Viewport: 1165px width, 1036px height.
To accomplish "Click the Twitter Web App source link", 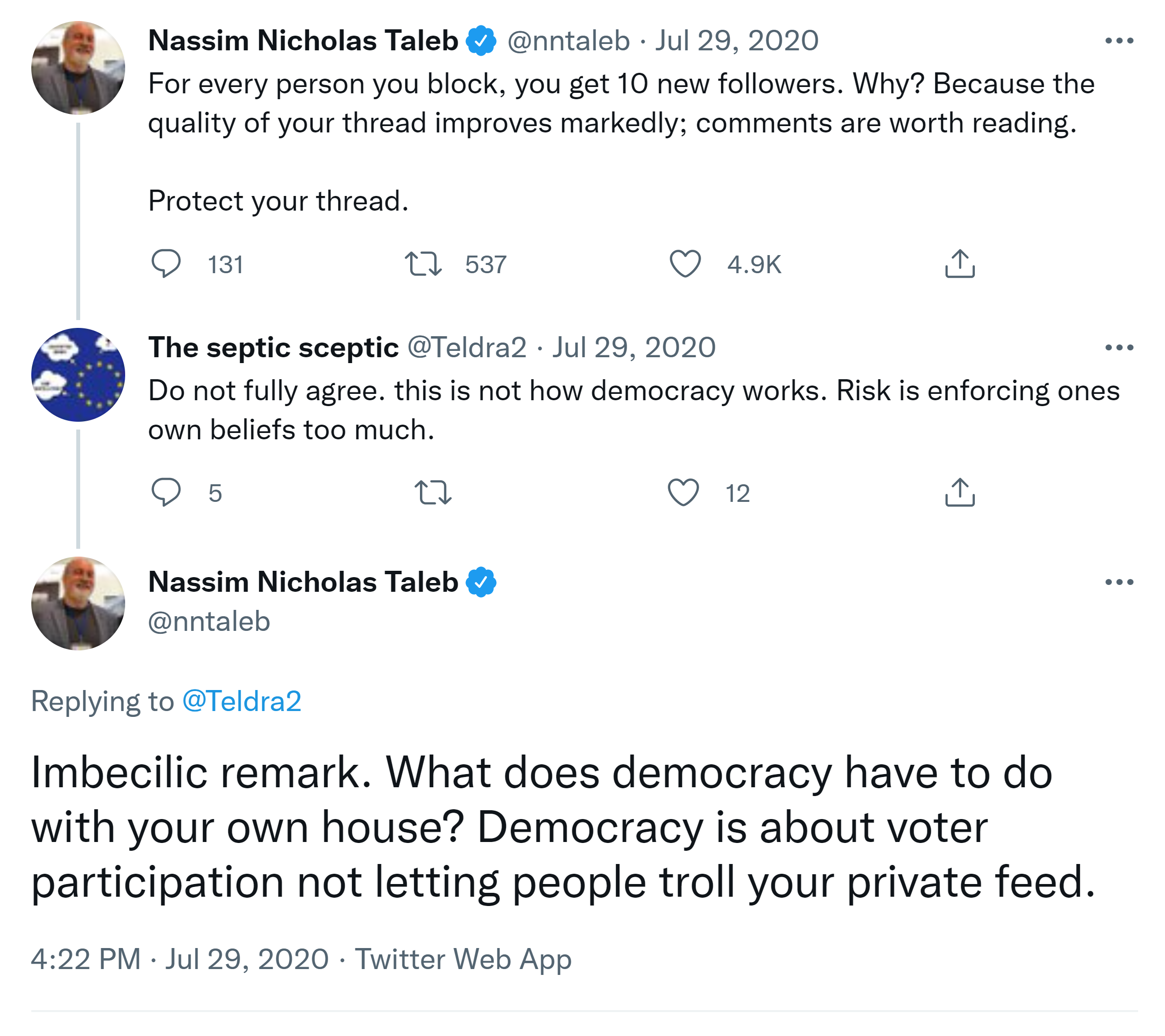I will [463, 959].
